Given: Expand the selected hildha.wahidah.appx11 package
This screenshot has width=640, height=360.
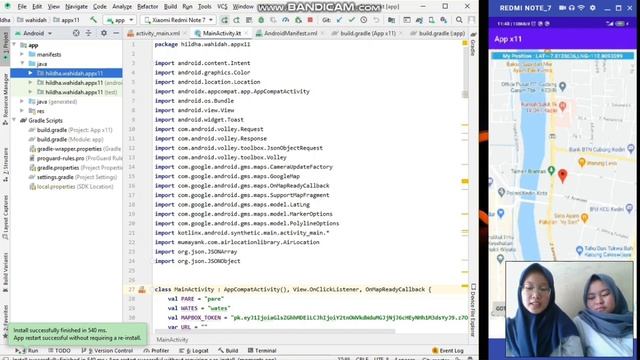Looking at the screenshot, I should pos(30,73).
